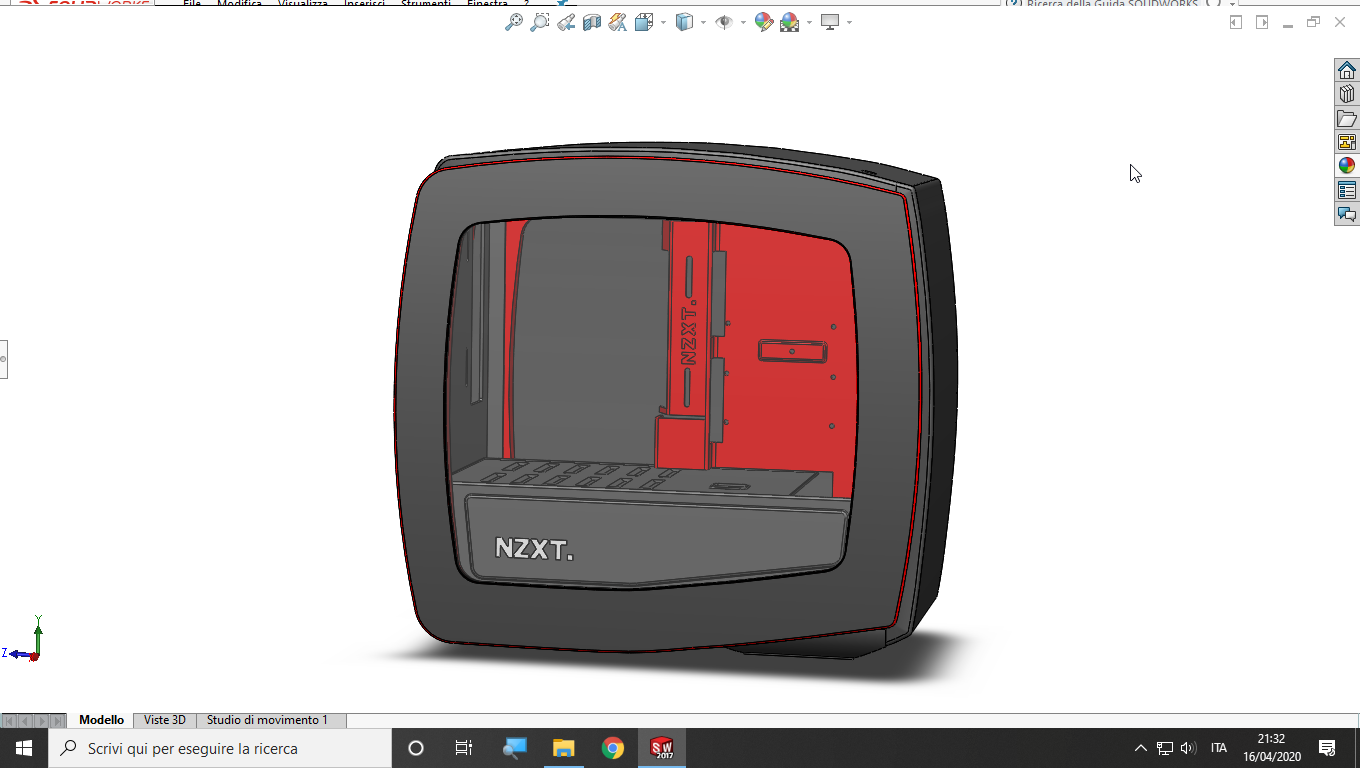Expand the Hide/Show Items dropdown arrow
This screenshot has width=1360, height=768.
(x=742, y=22)
